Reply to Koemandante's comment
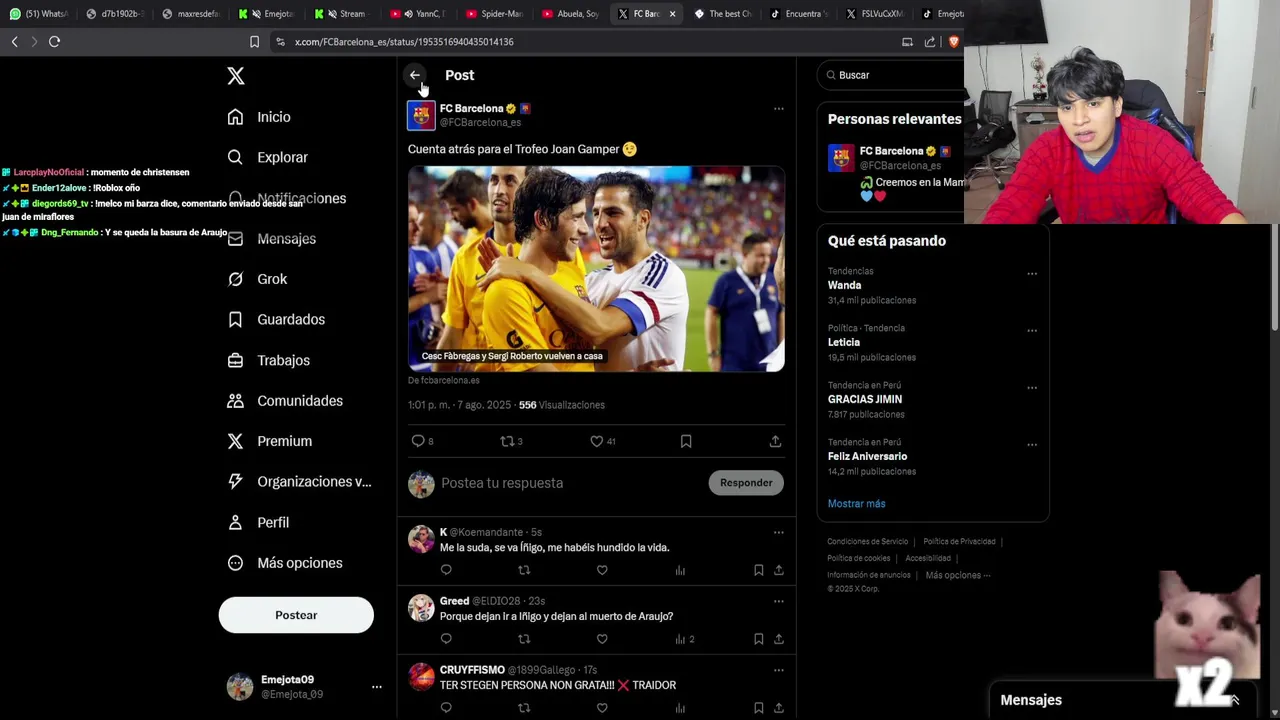 (446, 570)
